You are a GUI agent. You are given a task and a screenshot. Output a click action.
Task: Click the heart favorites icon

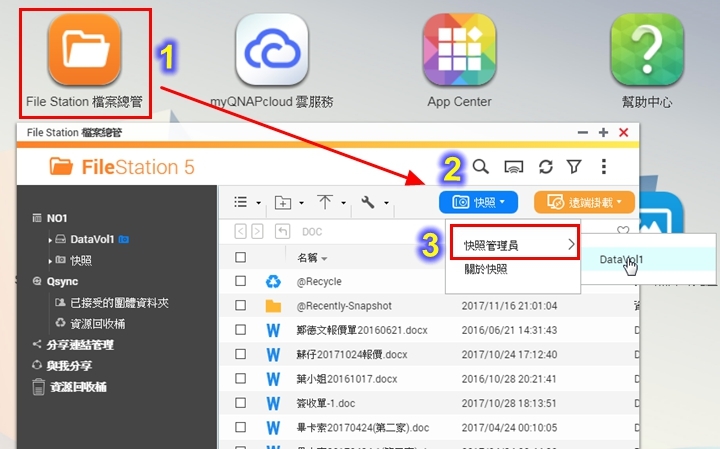pos(623,230)
